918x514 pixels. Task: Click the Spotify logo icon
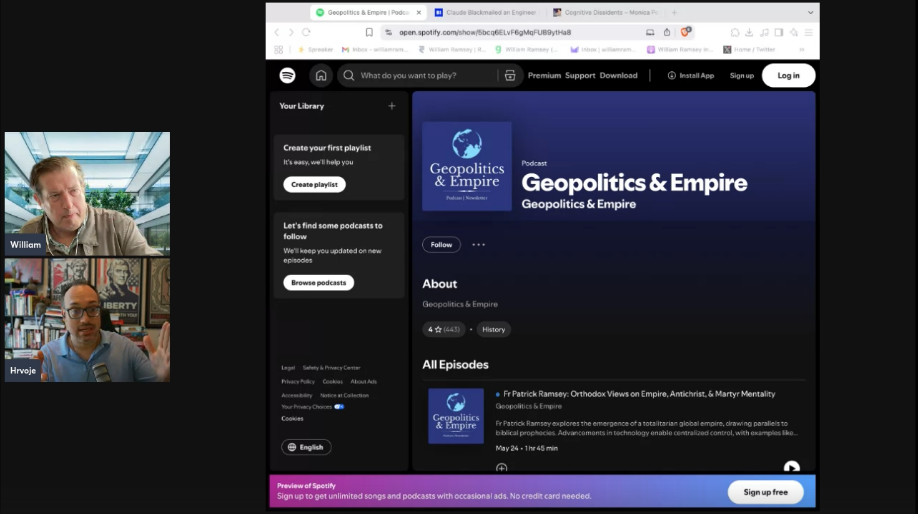tap(287, 76)
